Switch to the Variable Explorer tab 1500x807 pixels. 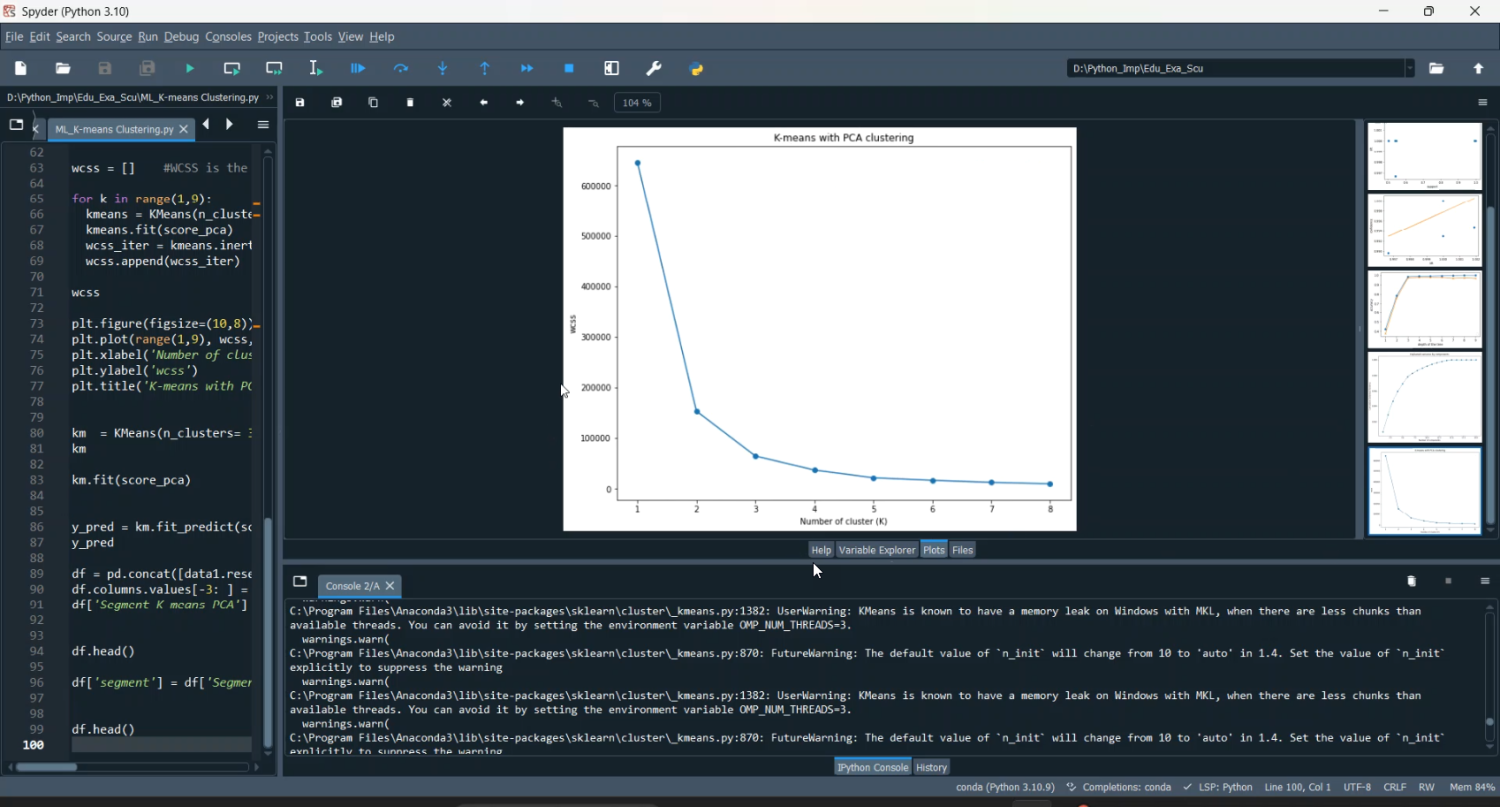[x=876, y=550]
